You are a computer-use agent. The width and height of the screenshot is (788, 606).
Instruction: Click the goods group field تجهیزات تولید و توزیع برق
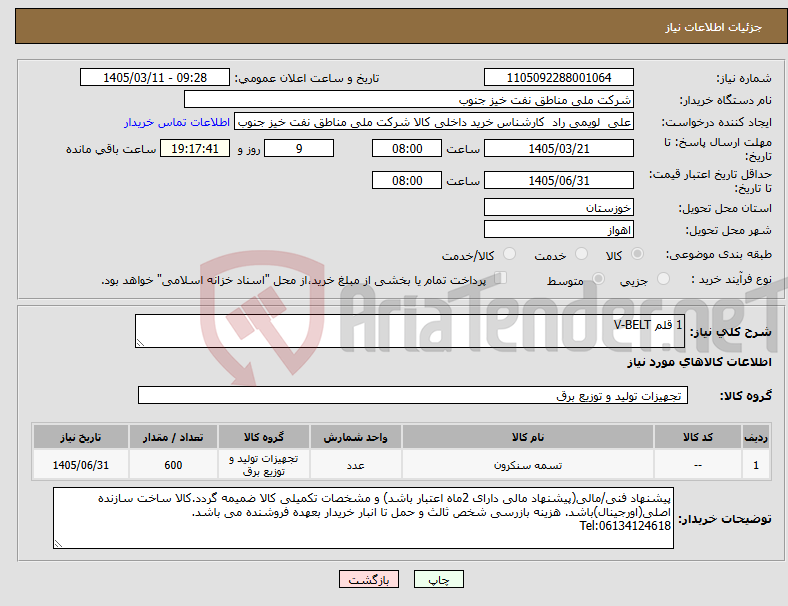tap(413, 395)
